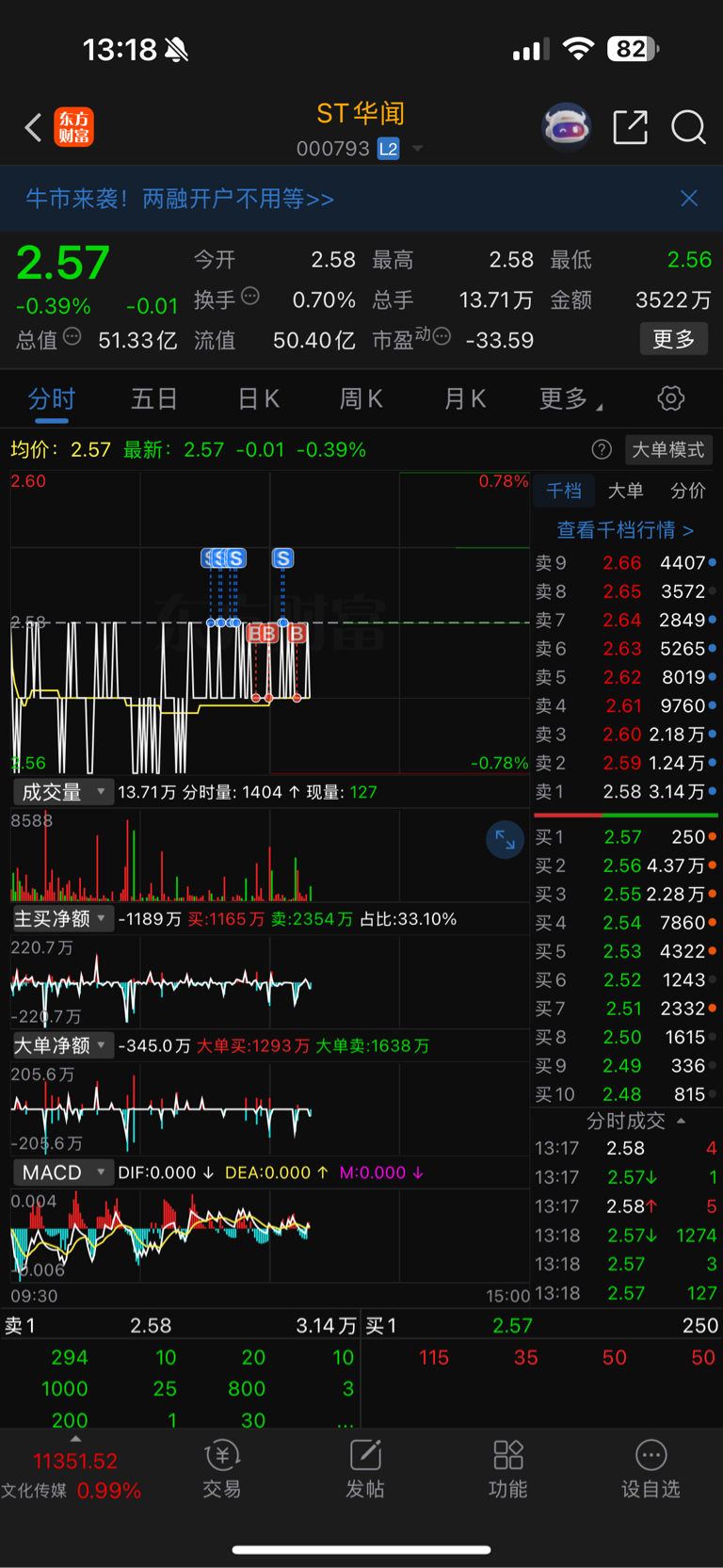Tap the info icon next to 总值

[72, 336]
